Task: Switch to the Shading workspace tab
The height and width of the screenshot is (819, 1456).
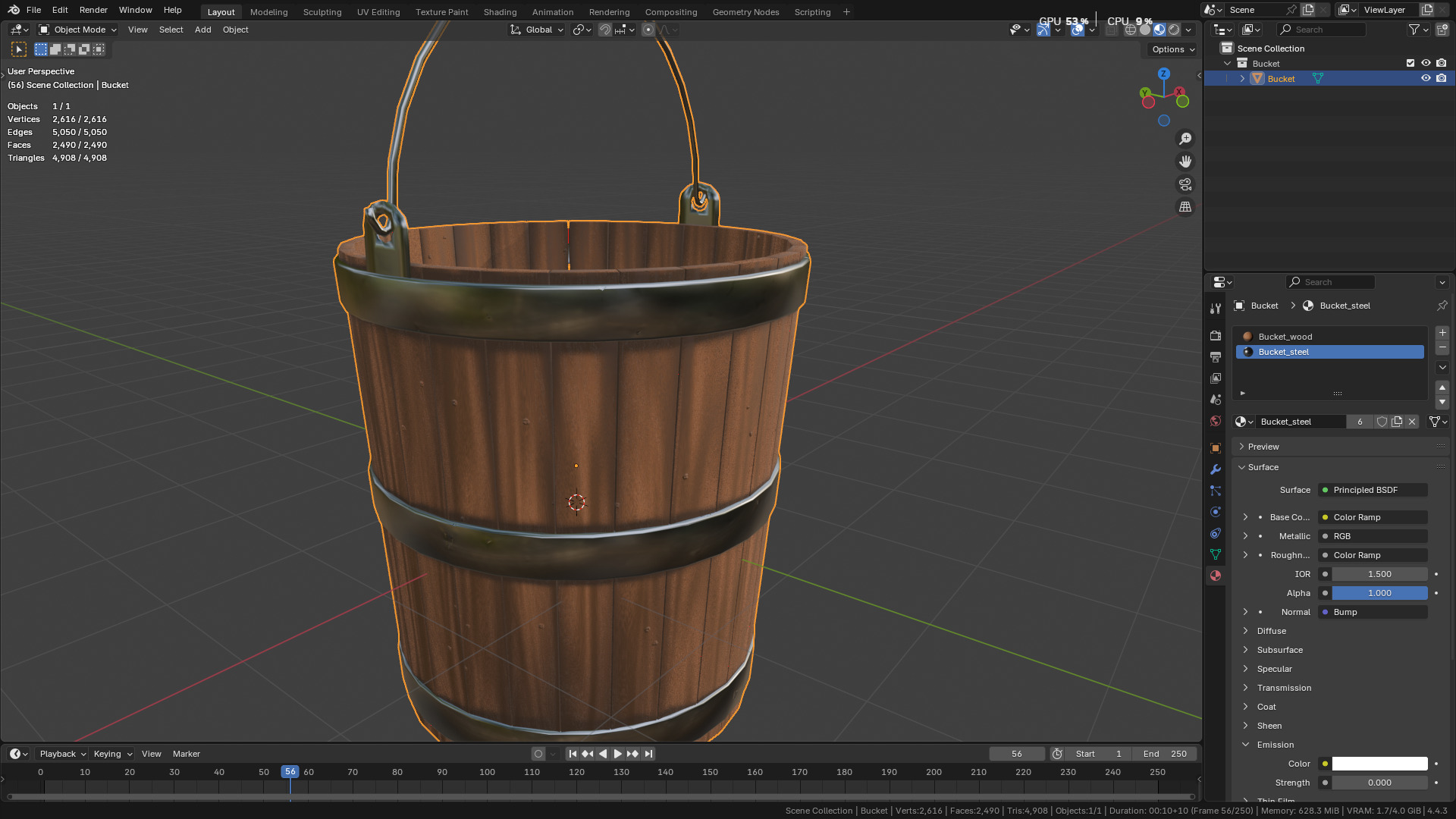Action: 500,12
